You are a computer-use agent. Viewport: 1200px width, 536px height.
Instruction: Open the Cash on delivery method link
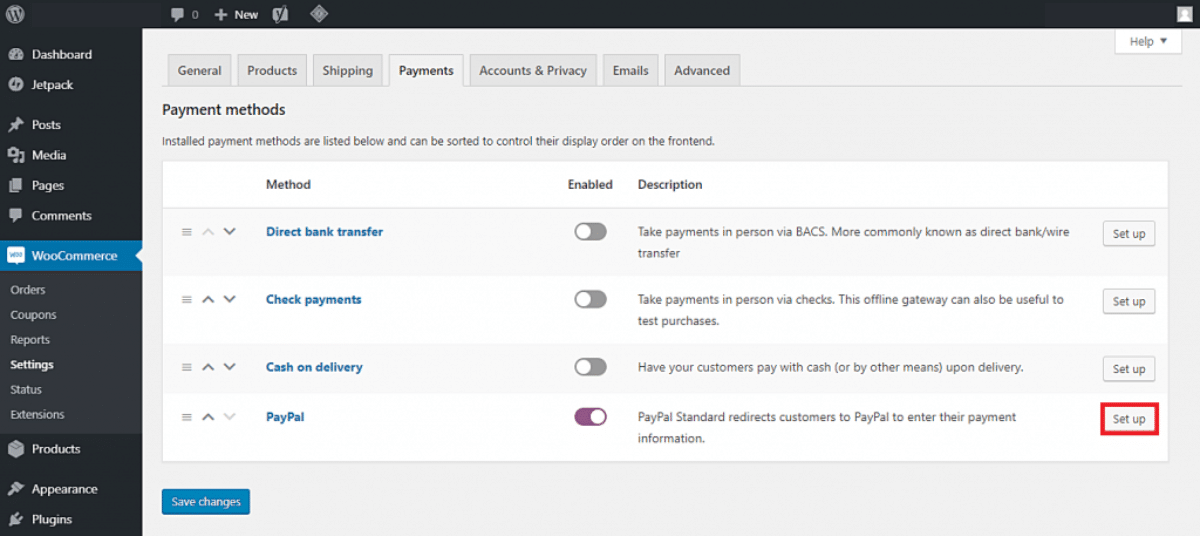tap(314, 367)
